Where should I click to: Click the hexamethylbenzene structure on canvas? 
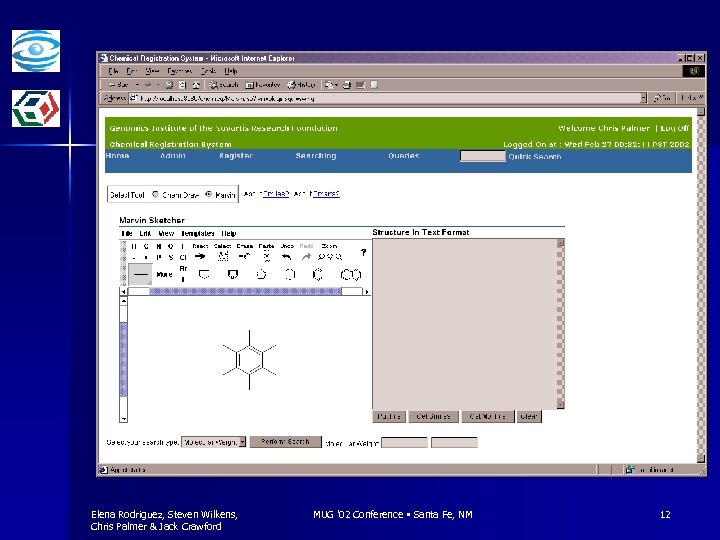pyautogui.click(x=249, y=360)
